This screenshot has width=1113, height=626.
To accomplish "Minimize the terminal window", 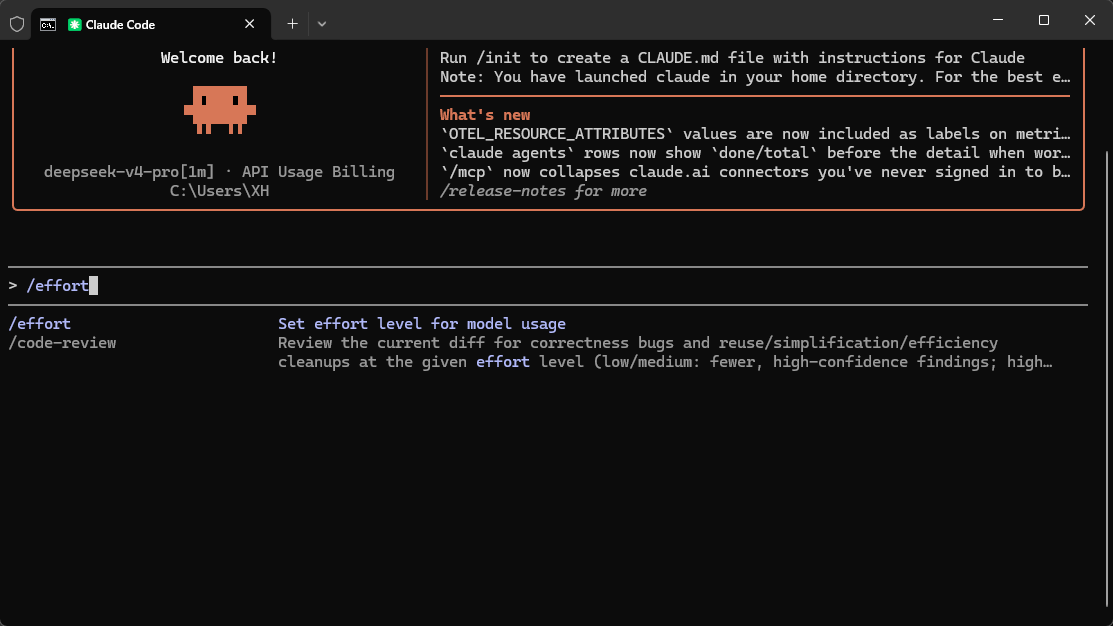I will (998, 20).
